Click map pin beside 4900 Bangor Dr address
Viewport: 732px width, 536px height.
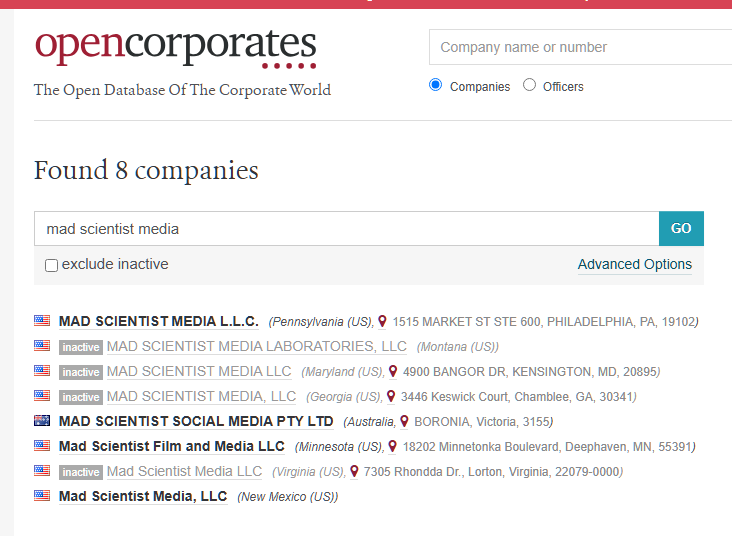[393, 371]
